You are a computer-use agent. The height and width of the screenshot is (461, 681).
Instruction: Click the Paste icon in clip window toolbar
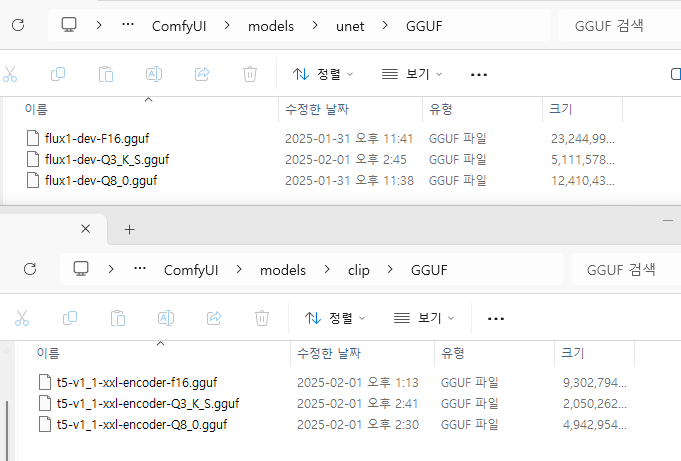pos(118,318)
